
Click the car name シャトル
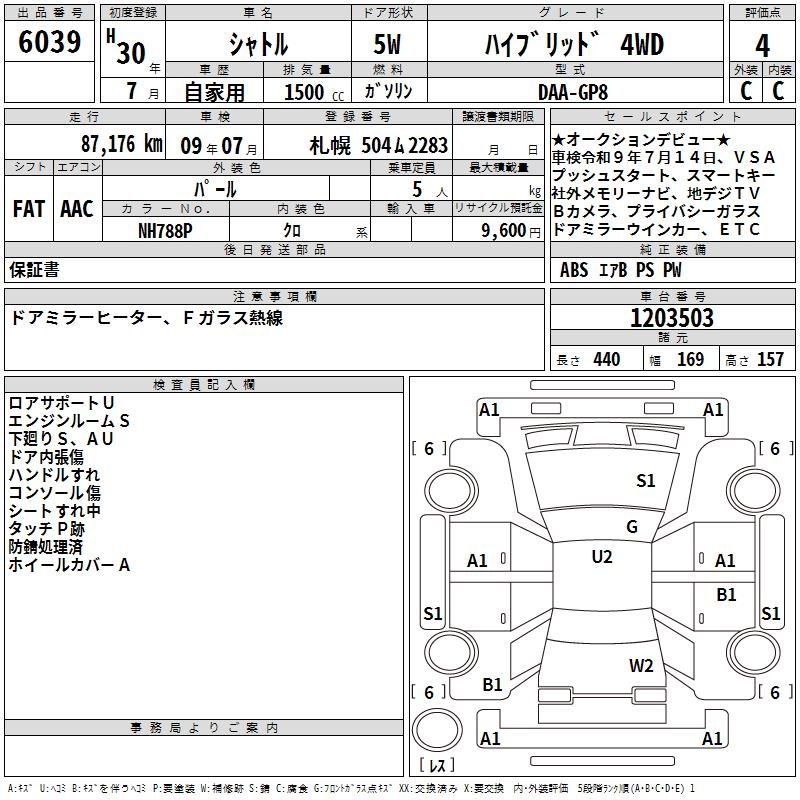[x=258, y=45]
